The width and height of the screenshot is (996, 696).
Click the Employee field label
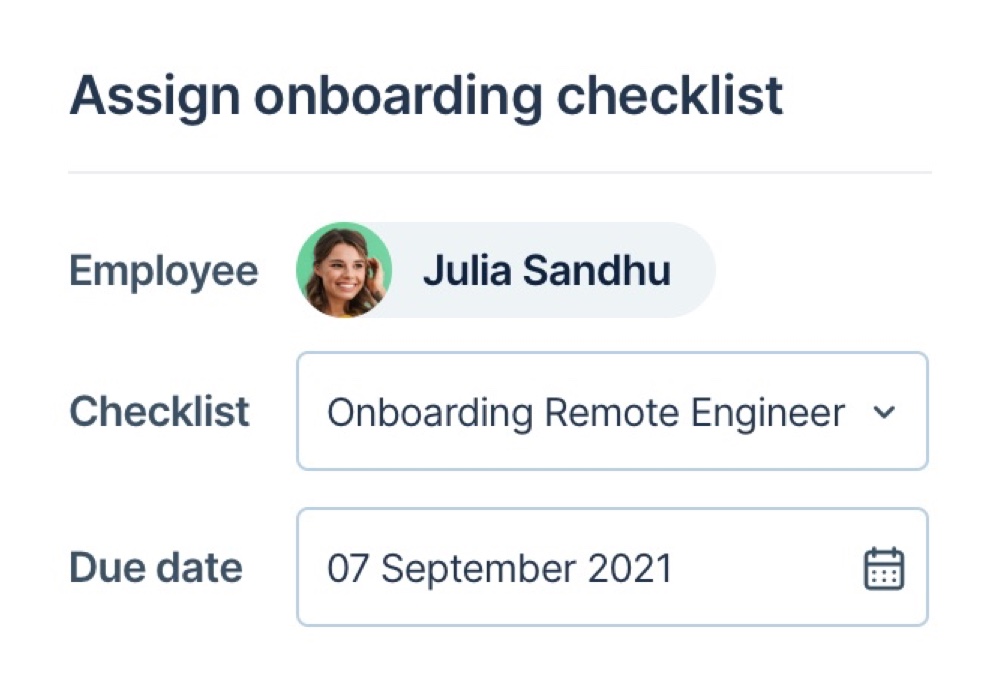163,270
